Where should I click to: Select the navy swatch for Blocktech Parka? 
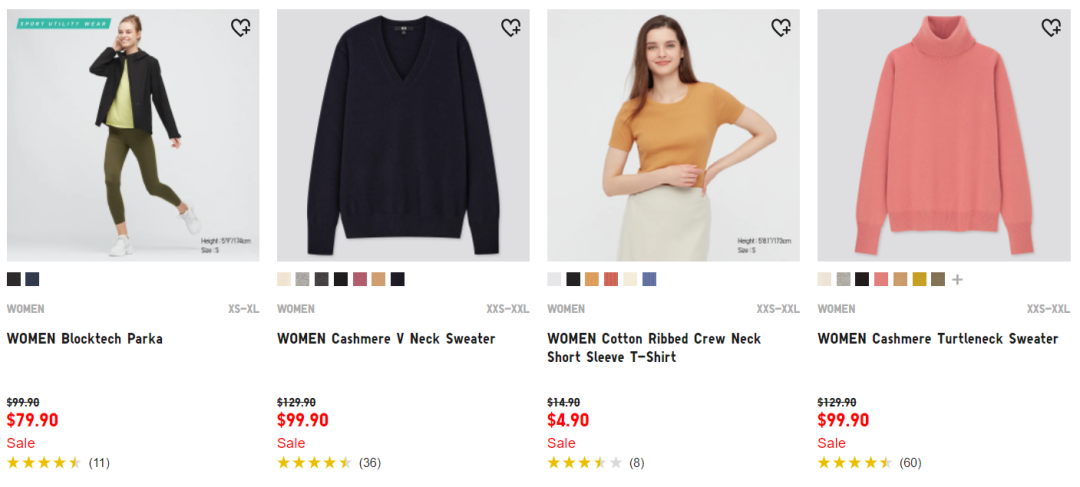(x=32, y=279)
